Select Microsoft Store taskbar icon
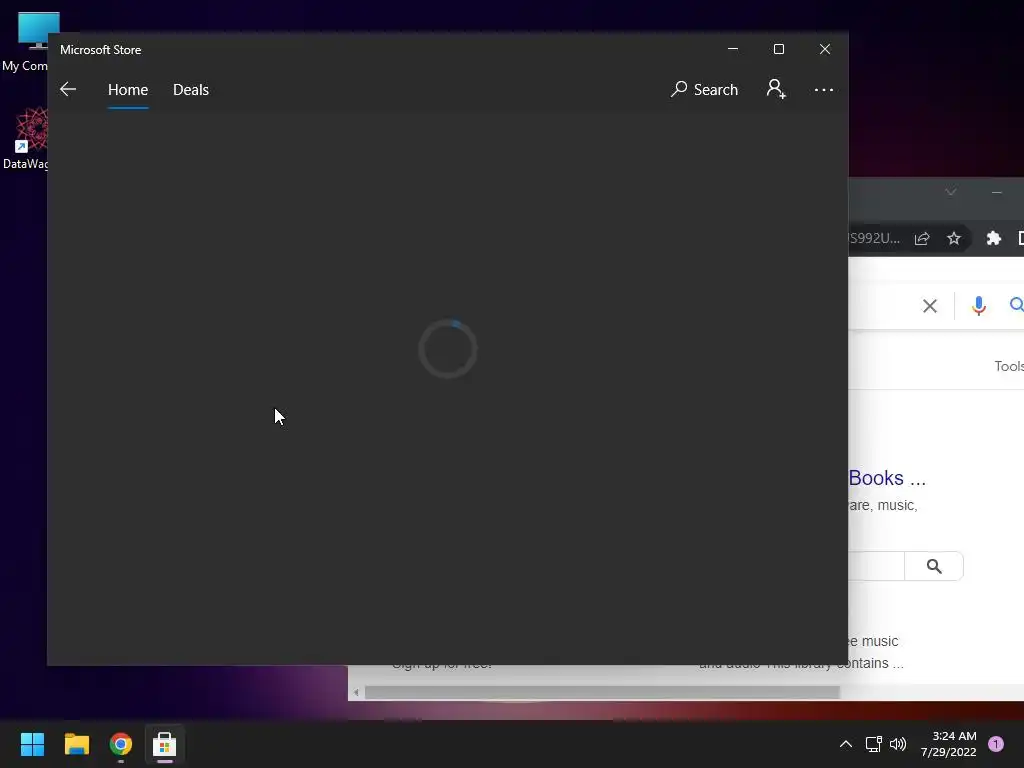The height and width of the screenshot is (768, 1024). click(x=165, y=744)
